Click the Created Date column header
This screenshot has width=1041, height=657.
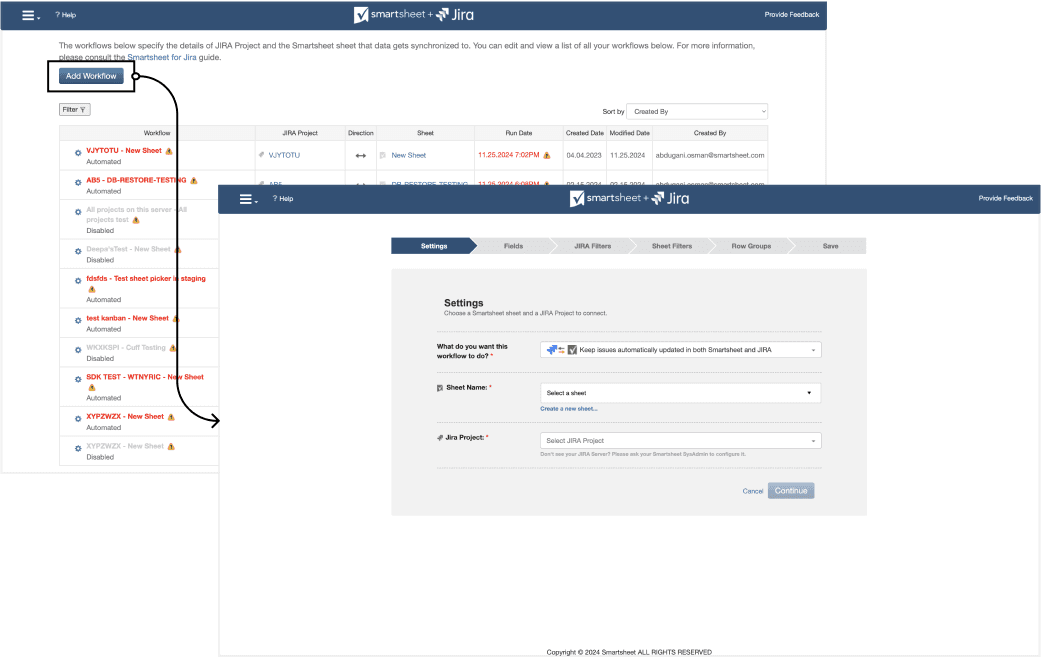[584, 133]
